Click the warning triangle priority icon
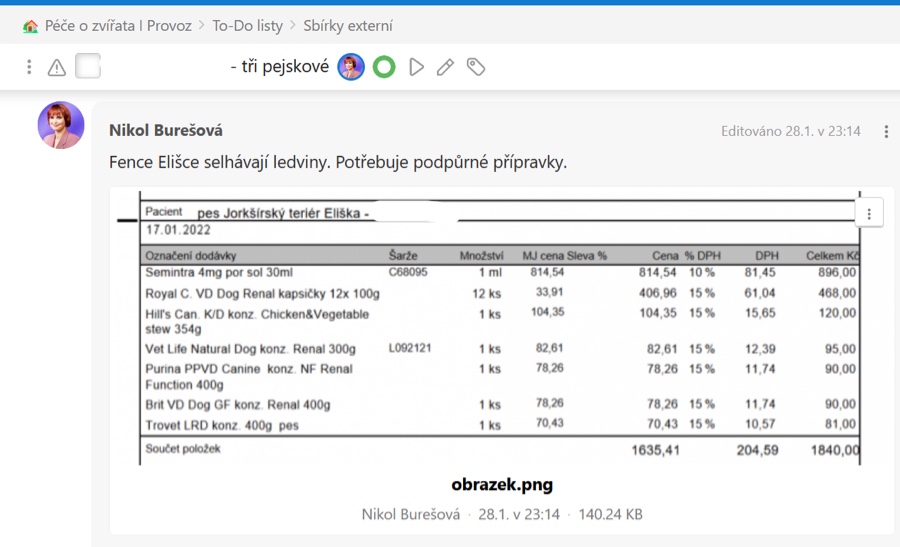This screenshot has height=547, width=900. pos(56,68)
